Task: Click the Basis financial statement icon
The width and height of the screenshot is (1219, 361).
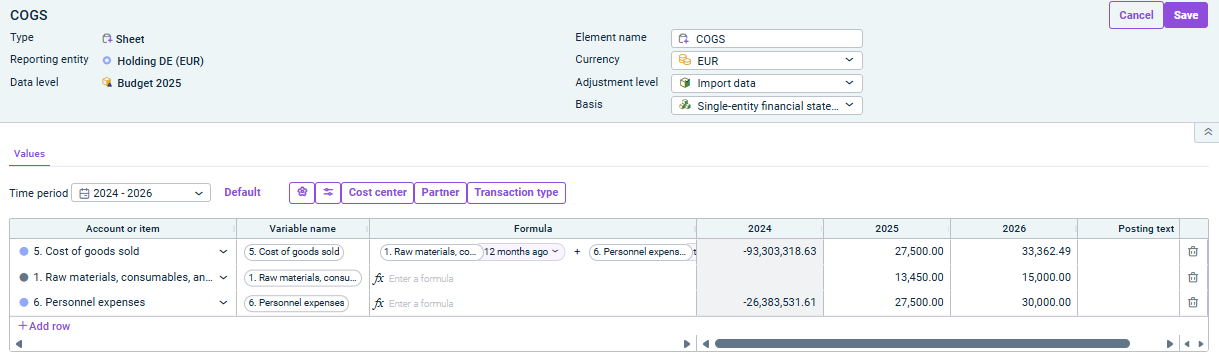Action: (685, 105)
